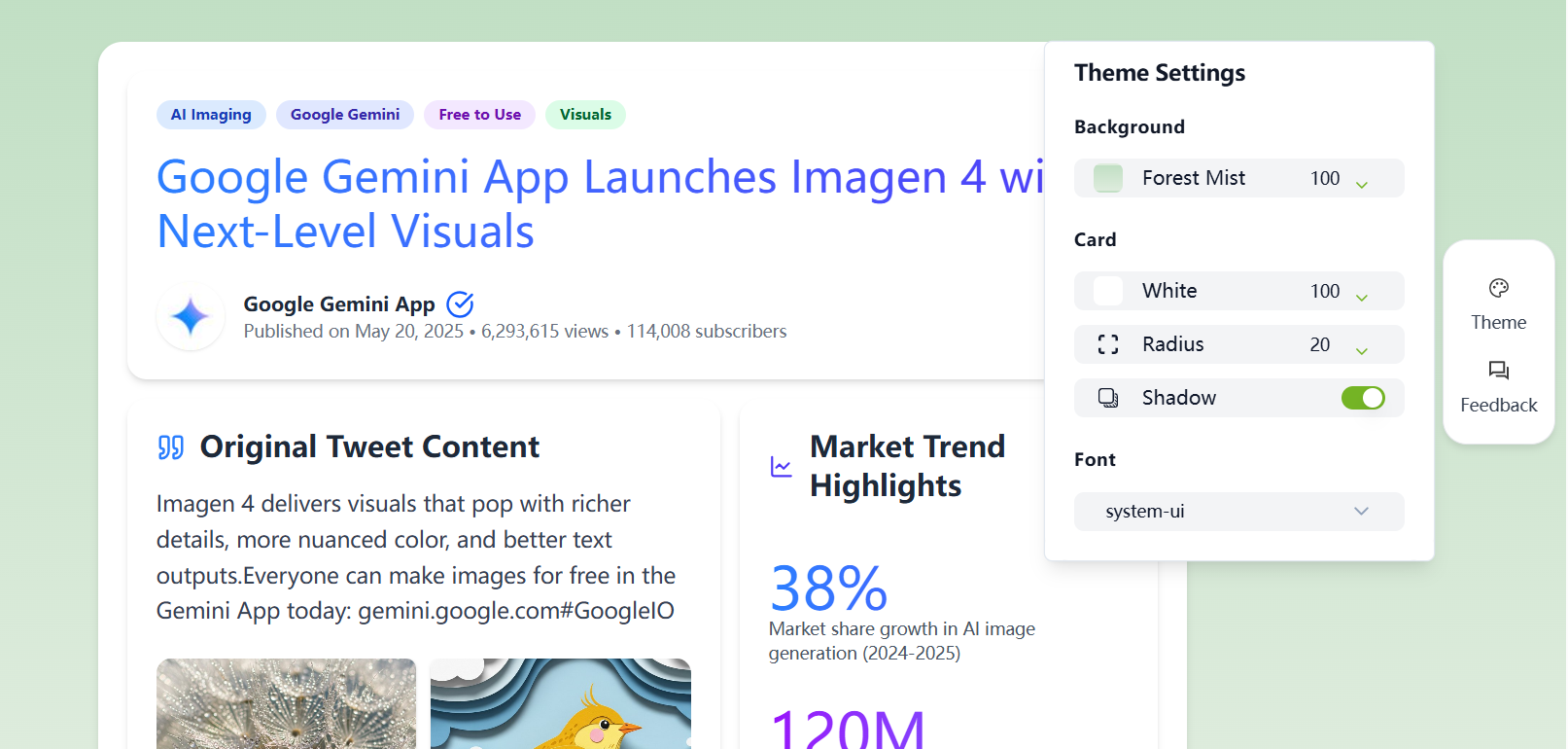
Task: Open the yellow bird image thumbnail
Action: pyautogui.click(x=560, y=703)
